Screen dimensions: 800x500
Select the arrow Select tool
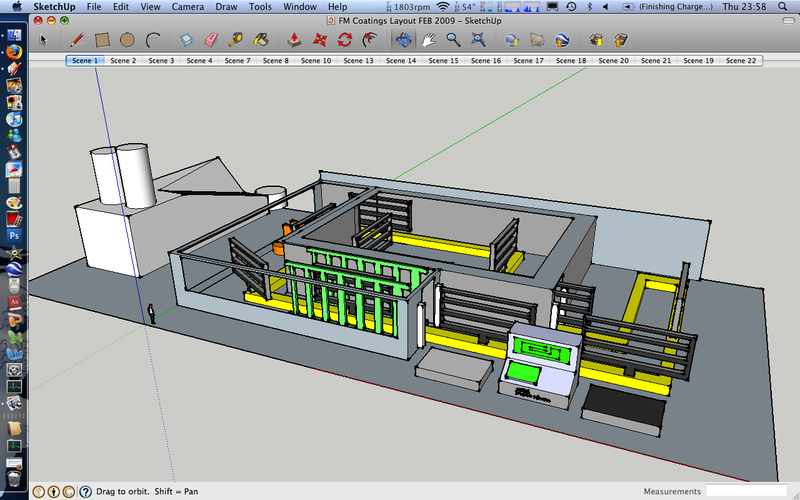(44, 40)
